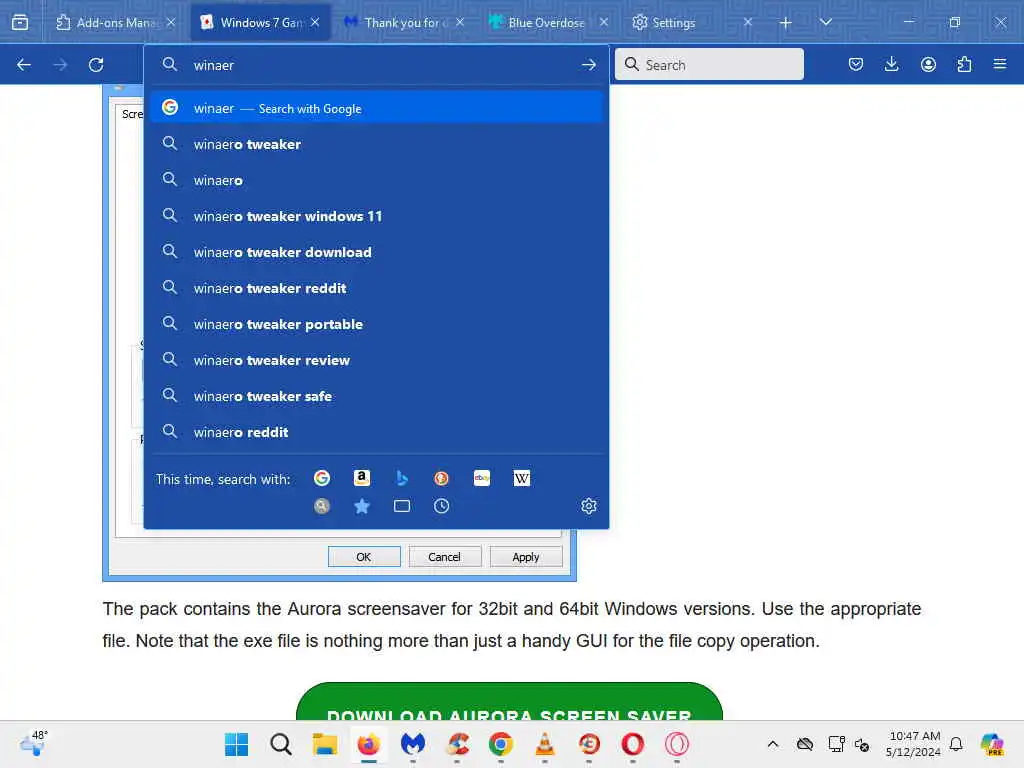Expand the list all tabs chevron
This screenshot has height=768, width=1024.
pyautogui.click(x=825, y=22)
